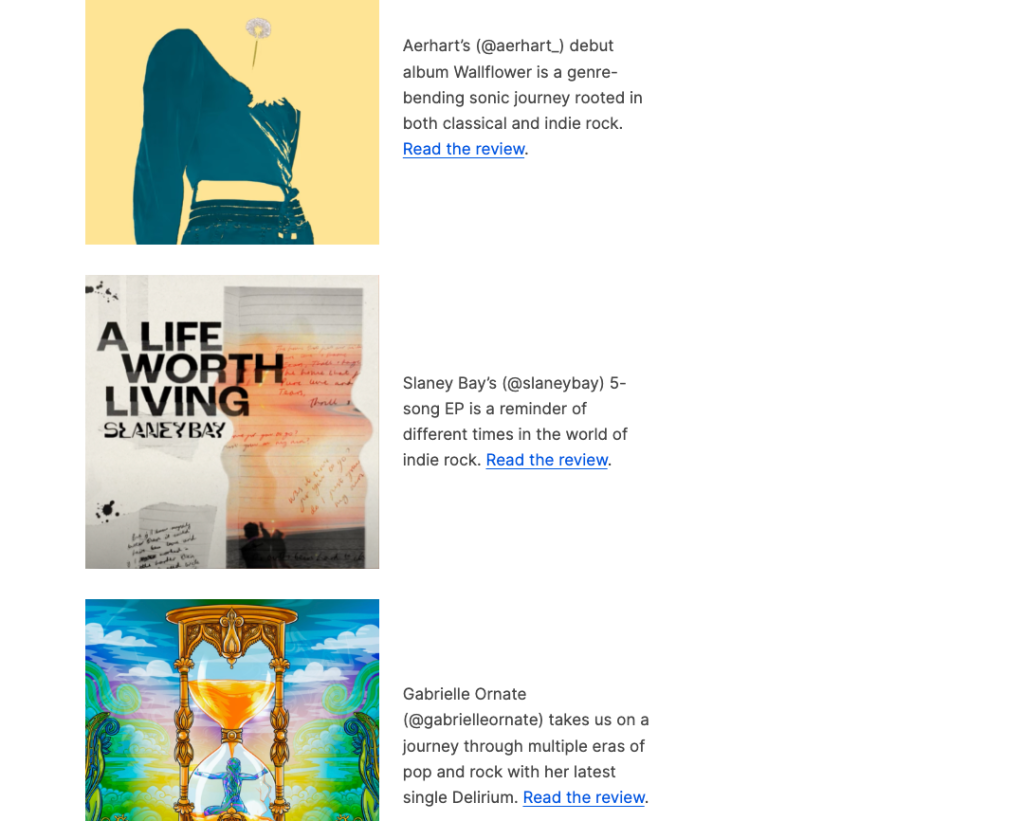Click the hourglass Delirium cover artwork
The width and height of the screenshot is (1024, 821).
pos(232,710)
